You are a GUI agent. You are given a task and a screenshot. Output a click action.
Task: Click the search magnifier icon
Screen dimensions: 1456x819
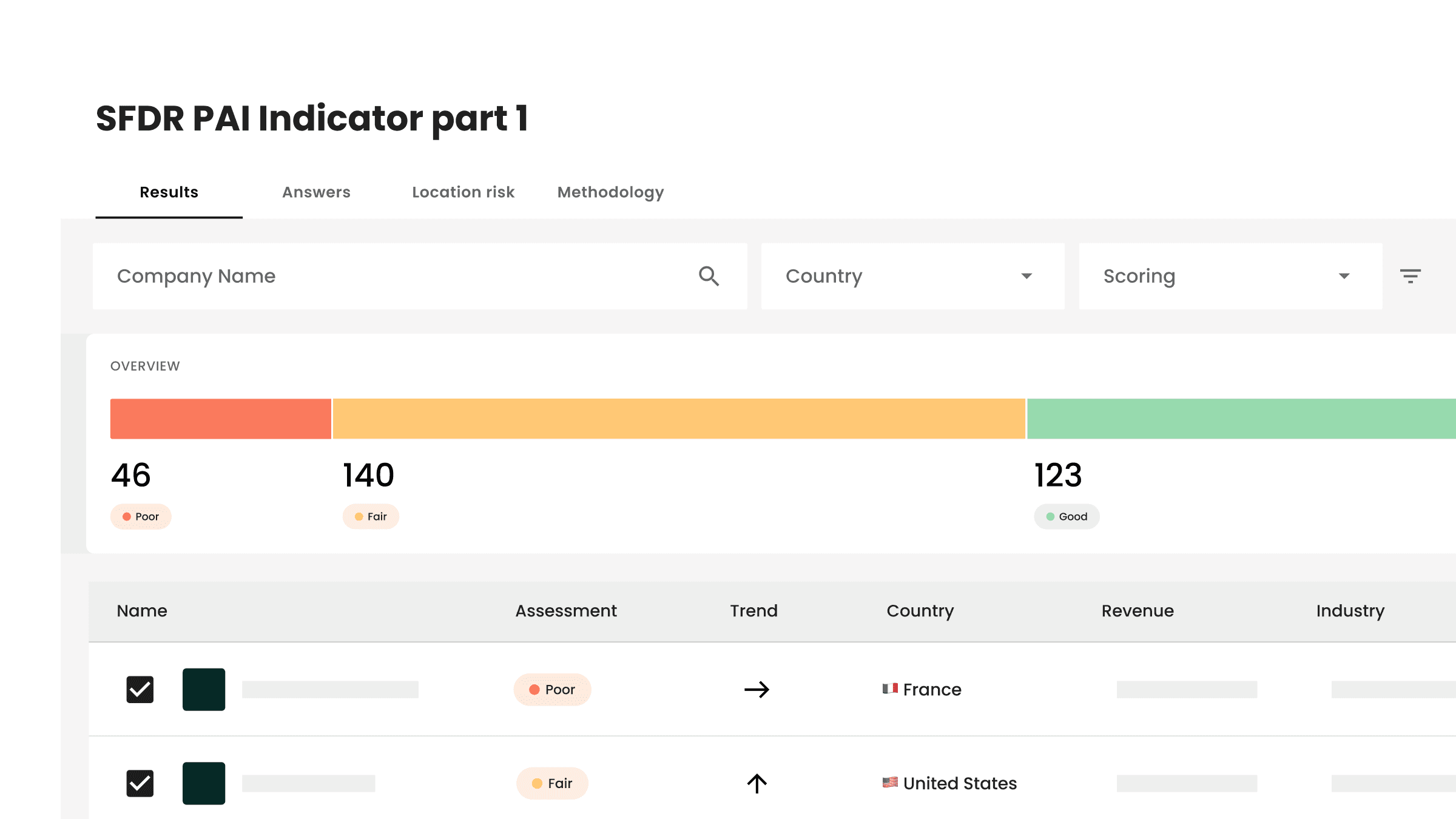(709, 276)
